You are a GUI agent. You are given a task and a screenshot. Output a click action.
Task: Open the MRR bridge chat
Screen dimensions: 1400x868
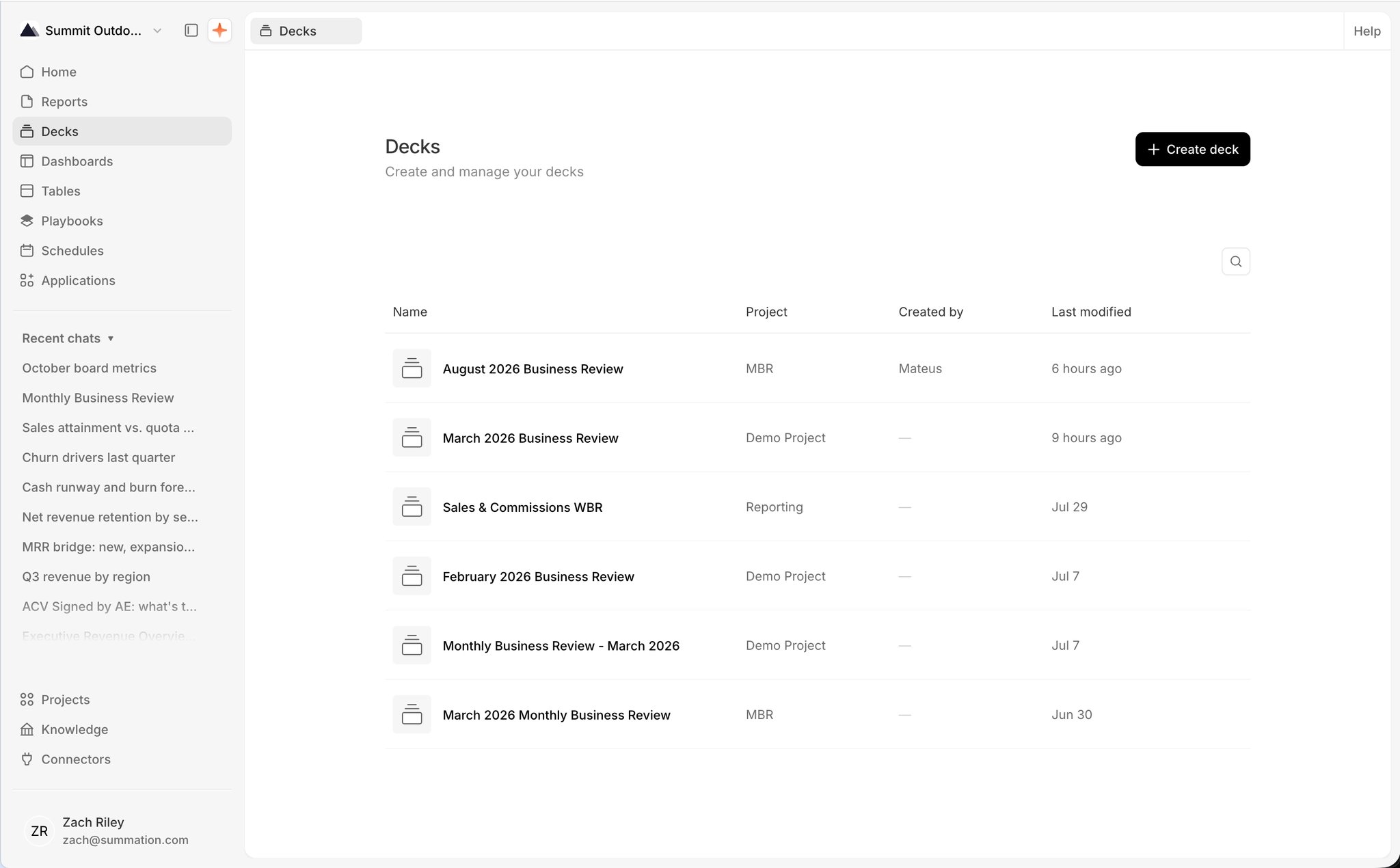pos(109,547)
